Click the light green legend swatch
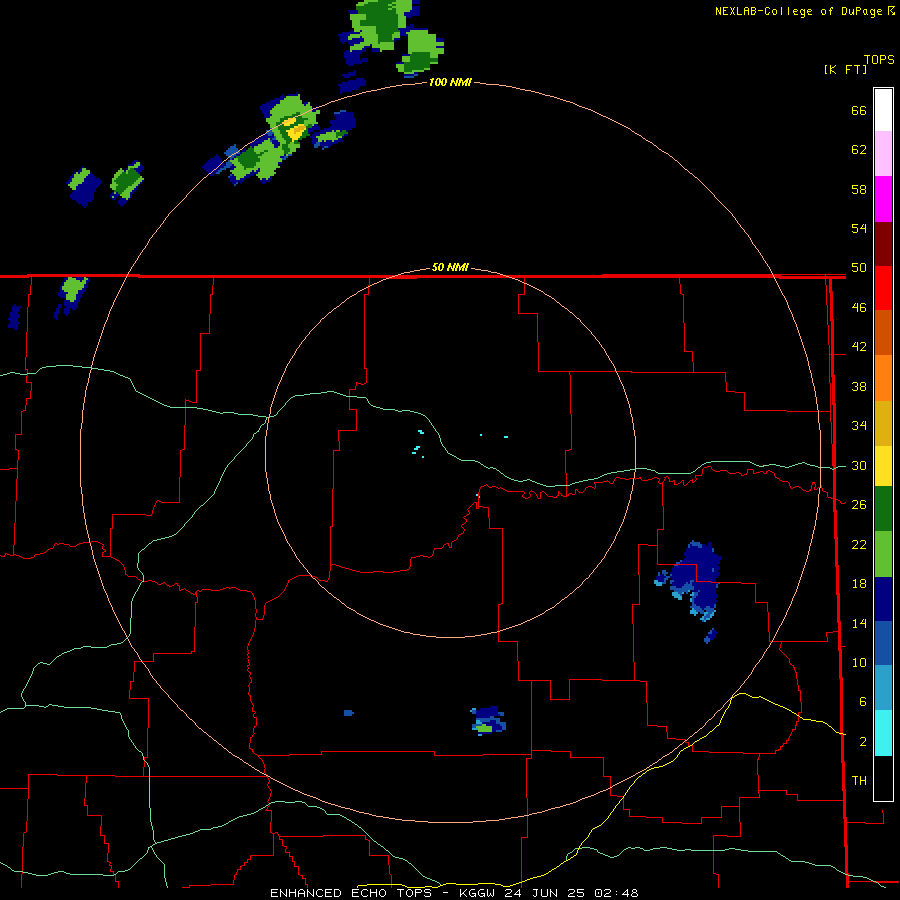This screenshot has height=900, width=900. click(883, 554)
